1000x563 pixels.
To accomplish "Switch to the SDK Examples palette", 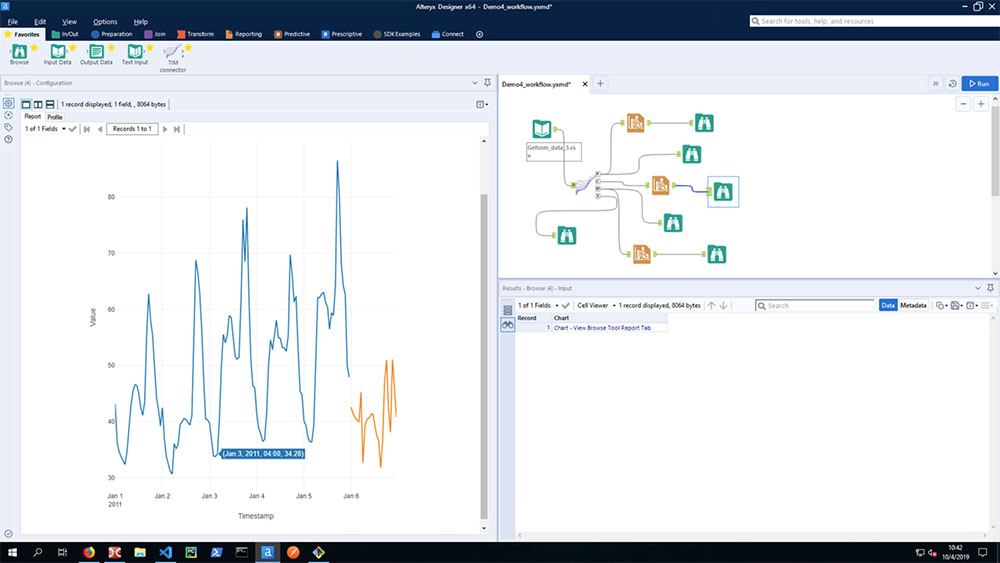I will [x=397, y=34].
